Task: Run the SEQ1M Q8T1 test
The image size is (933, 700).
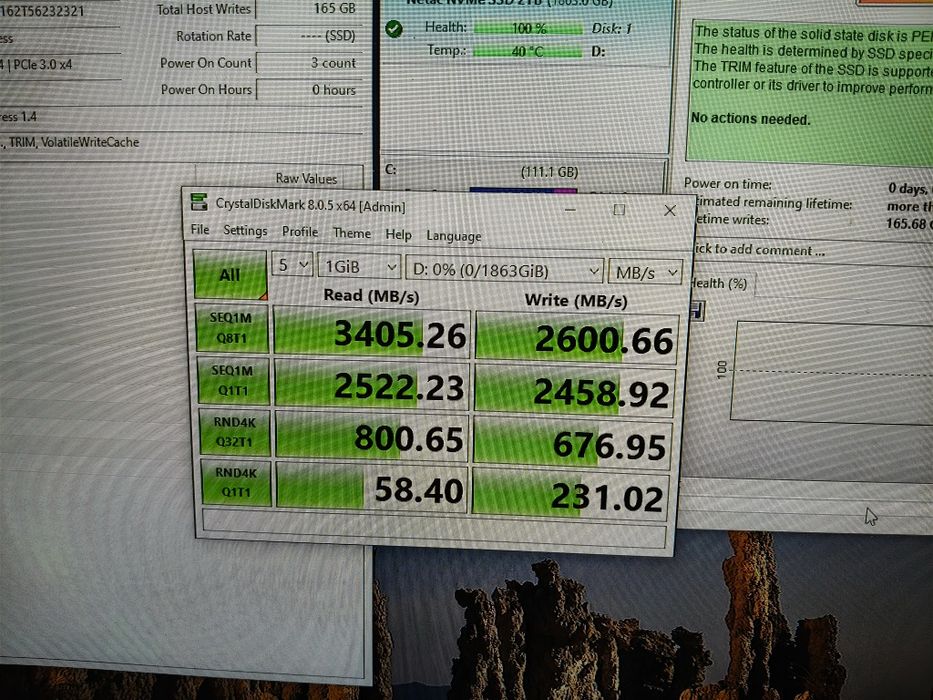Action: [233, 328]
